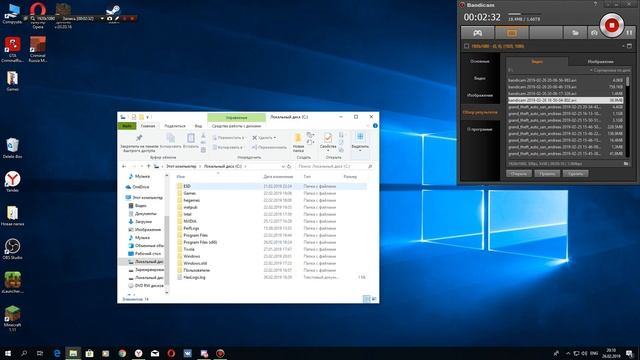Click folder icon below Bandicam file list
640x360 pixels.
click(x=626, y=164)
